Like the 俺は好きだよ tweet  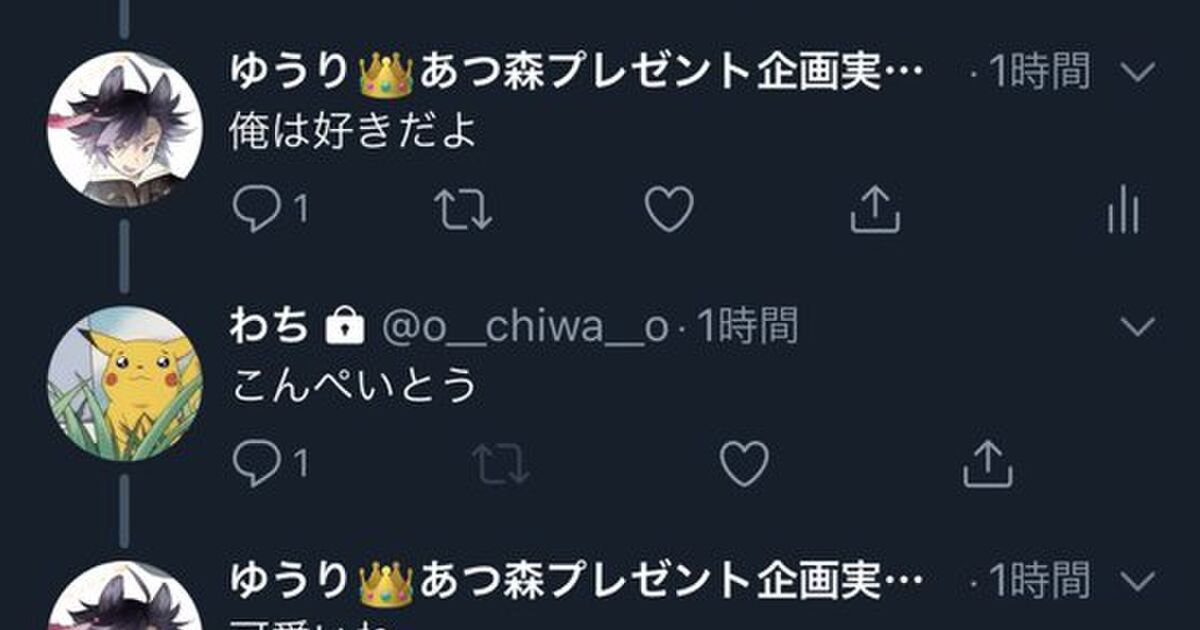[x=668, y=210]
